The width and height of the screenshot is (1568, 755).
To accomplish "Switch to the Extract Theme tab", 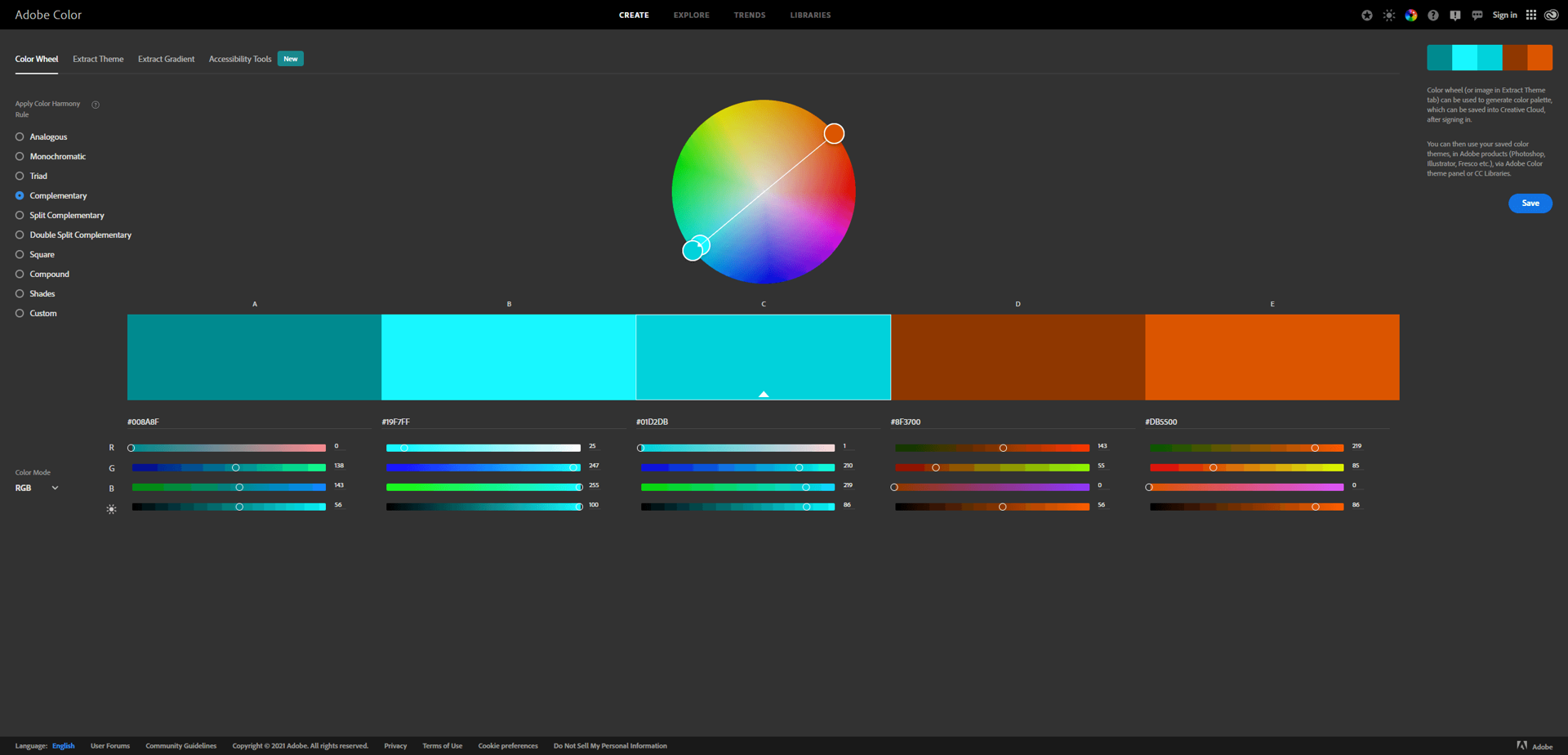I will pos(97,58).
